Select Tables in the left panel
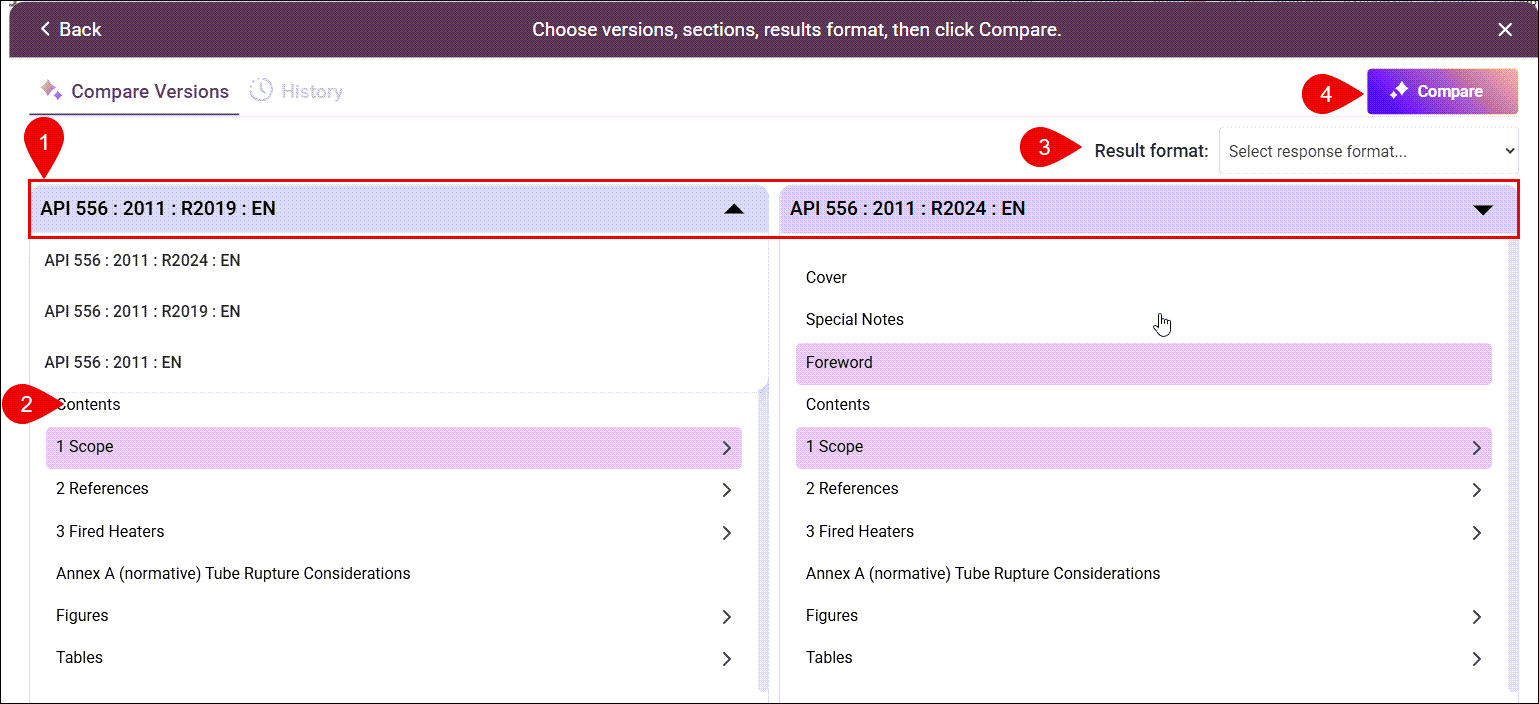This screenshot has height=704, width=1539. pyautogui.click(x=394, y=657)
